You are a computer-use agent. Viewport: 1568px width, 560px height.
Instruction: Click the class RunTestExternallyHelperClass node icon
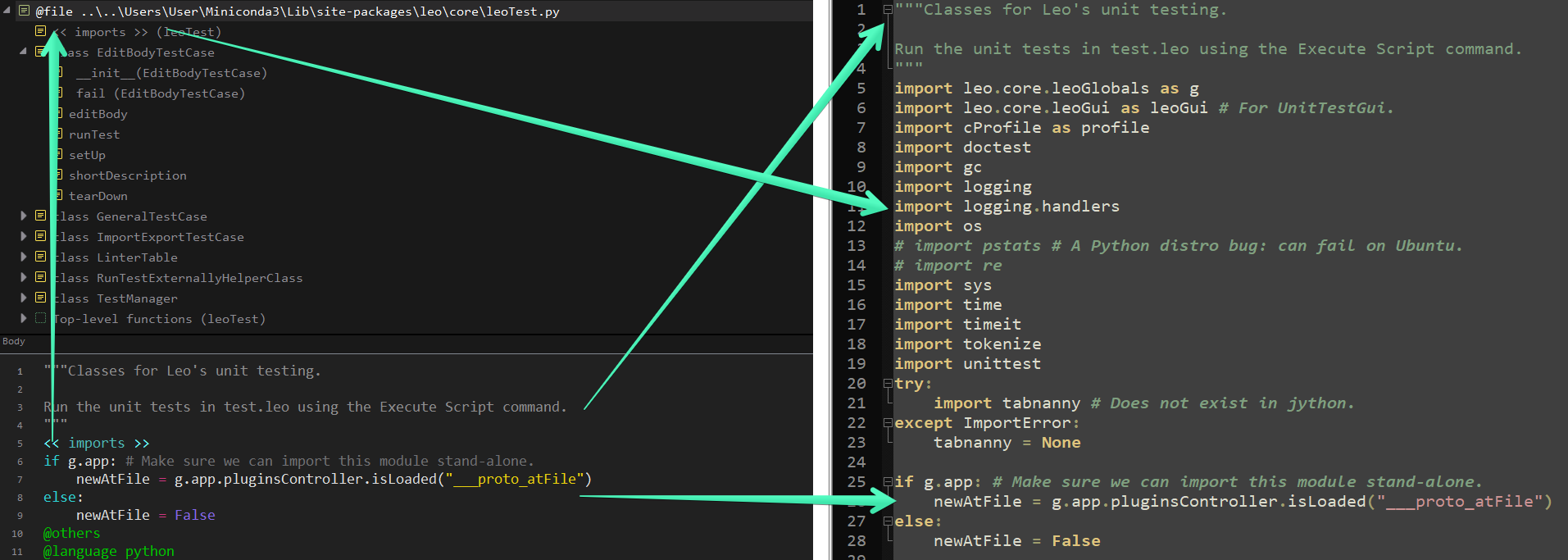pos(40,277)
